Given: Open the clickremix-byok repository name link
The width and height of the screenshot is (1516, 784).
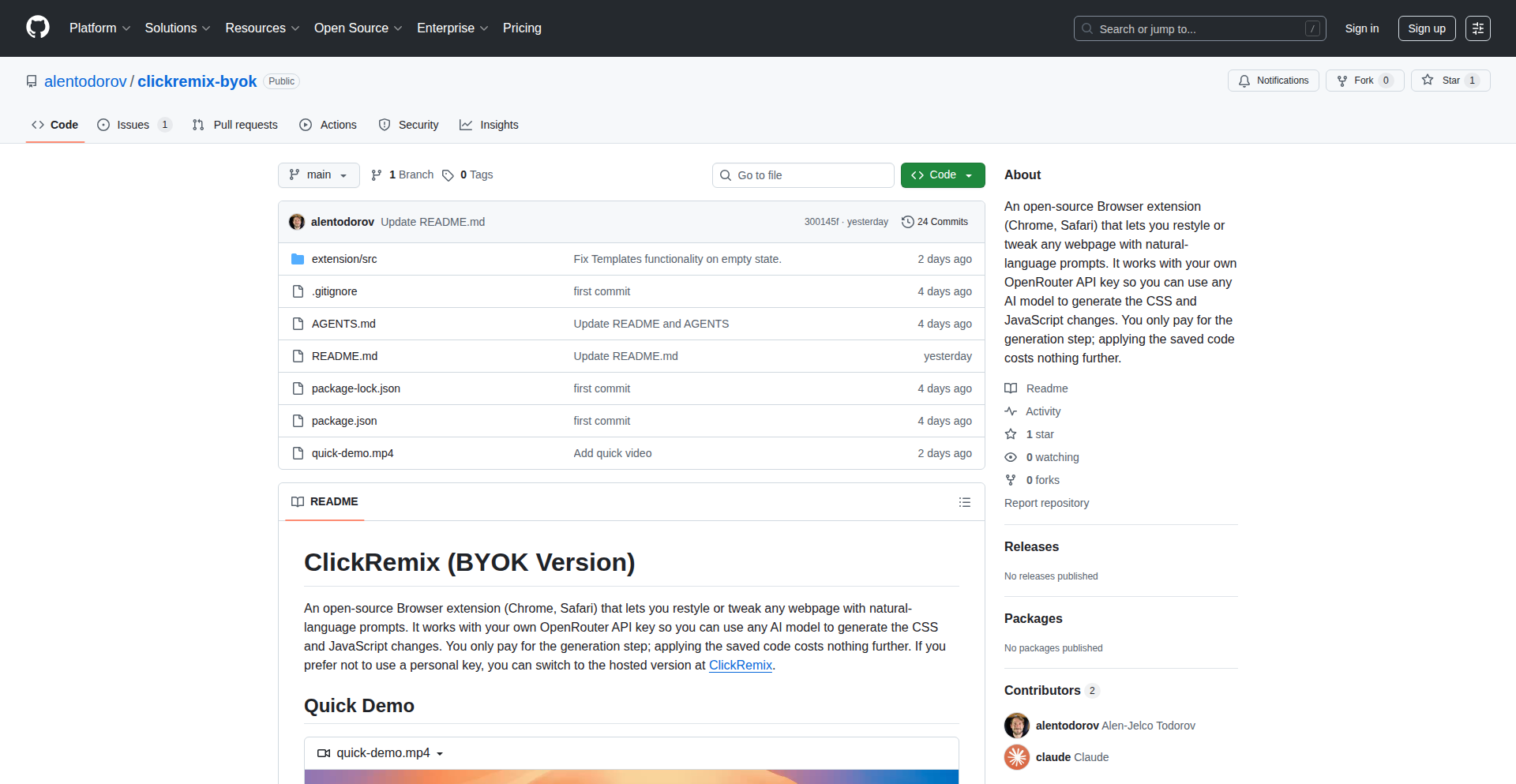Looking at the screenshot, I should pos(197,81).
